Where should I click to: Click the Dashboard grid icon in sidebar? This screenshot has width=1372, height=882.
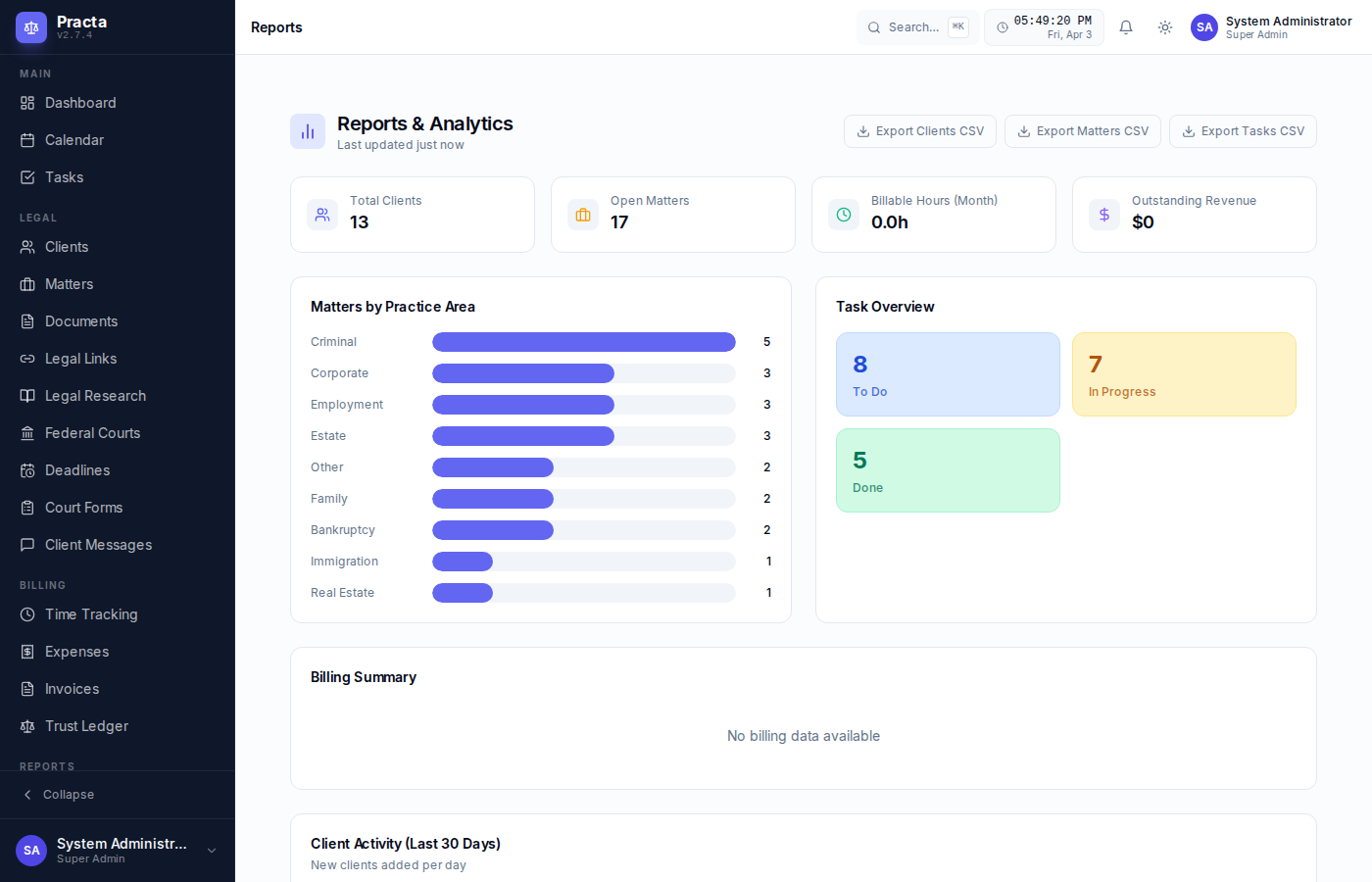pyautogui.click(x=27, y=103)
